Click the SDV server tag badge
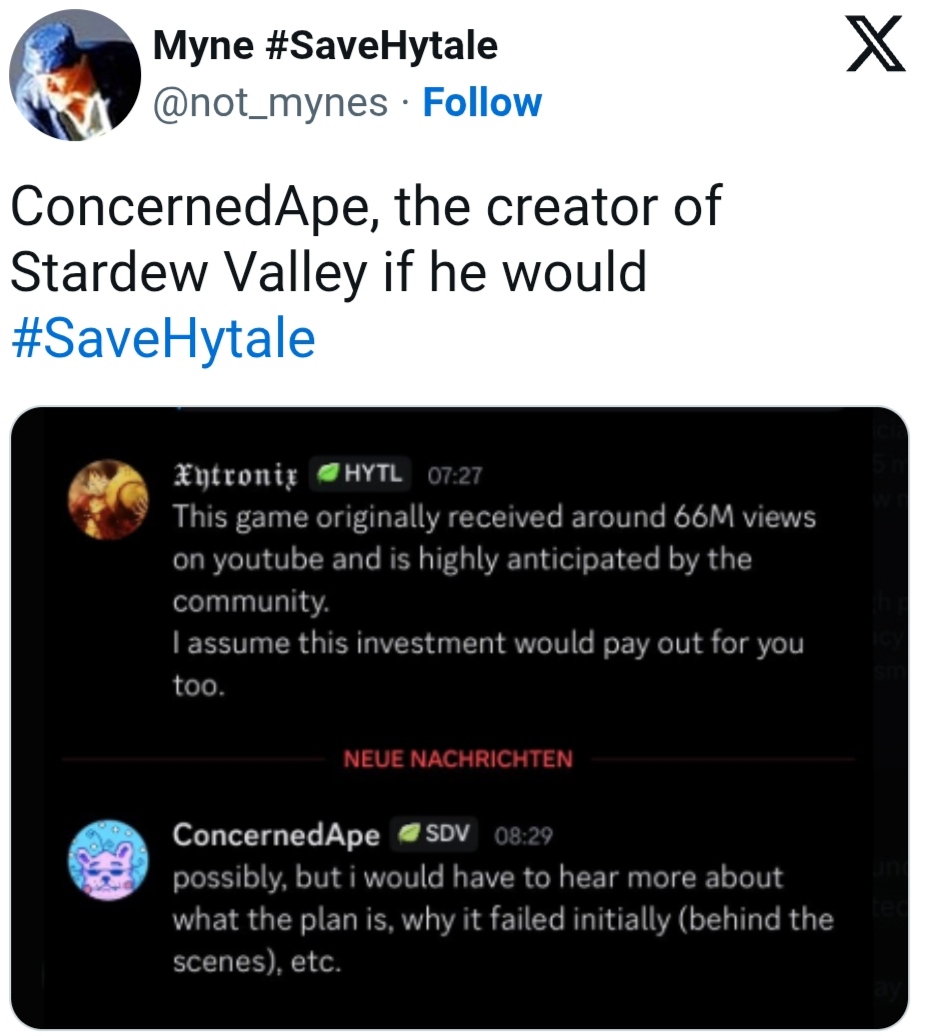Screen dimensions: 930x1036 (x=434, y=834)
